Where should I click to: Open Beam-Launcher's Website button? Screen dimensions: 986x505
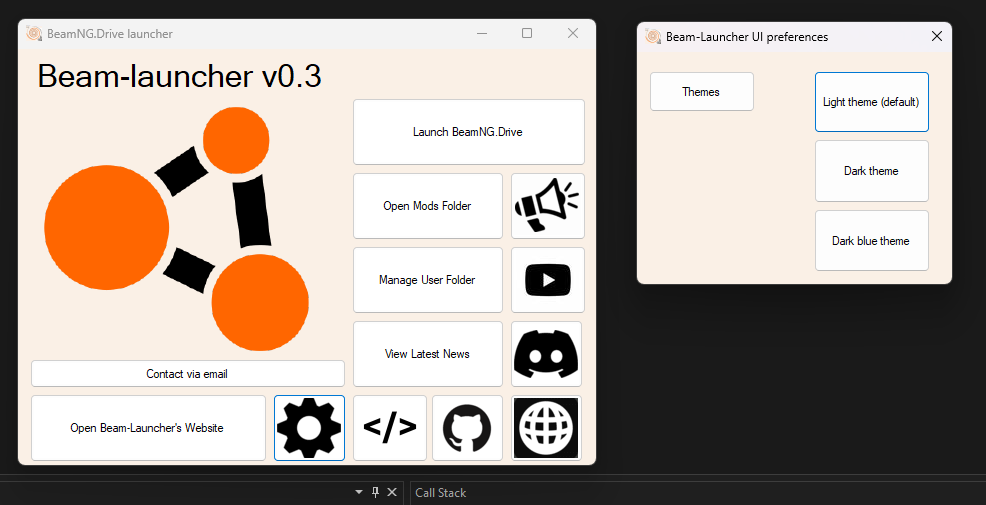point(148,428)
